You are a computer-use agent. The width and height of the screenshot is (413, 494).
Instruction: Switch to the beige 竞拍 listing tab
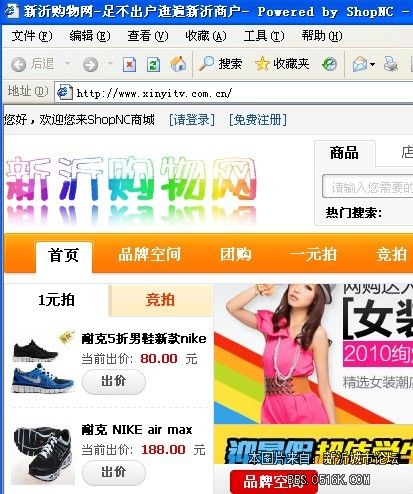160,300
